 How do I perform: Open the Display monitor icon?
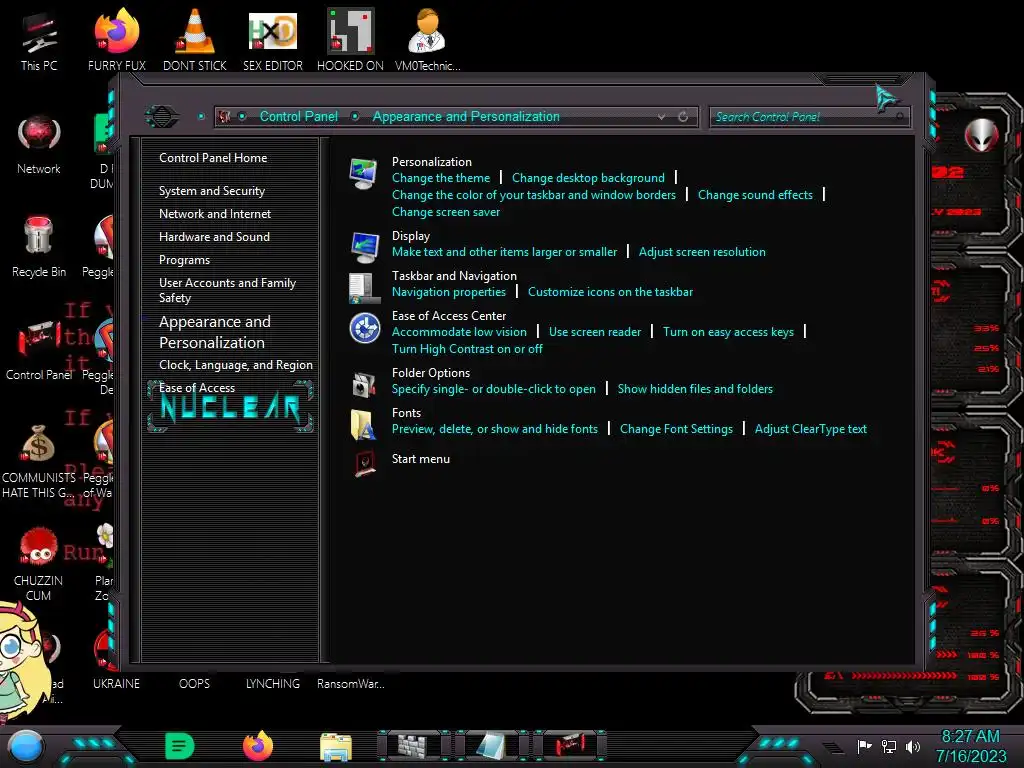[x=364, y=248]
